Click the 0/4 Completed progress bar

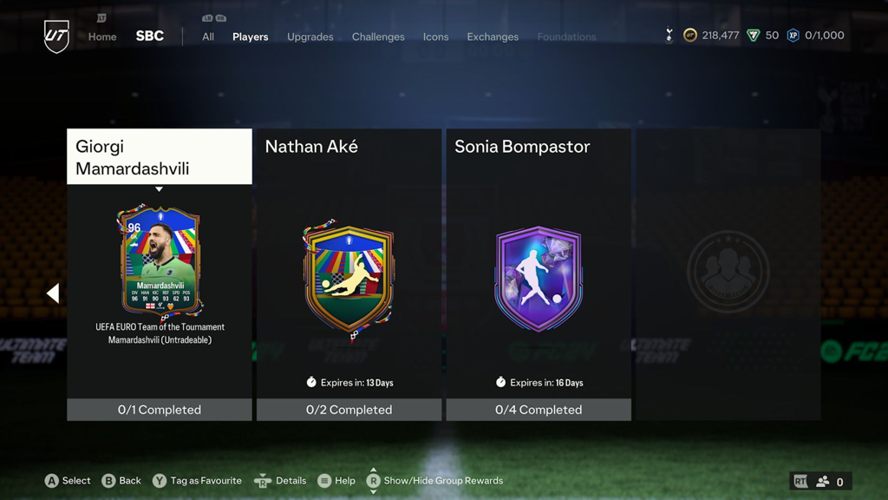(x=539, y=409)
